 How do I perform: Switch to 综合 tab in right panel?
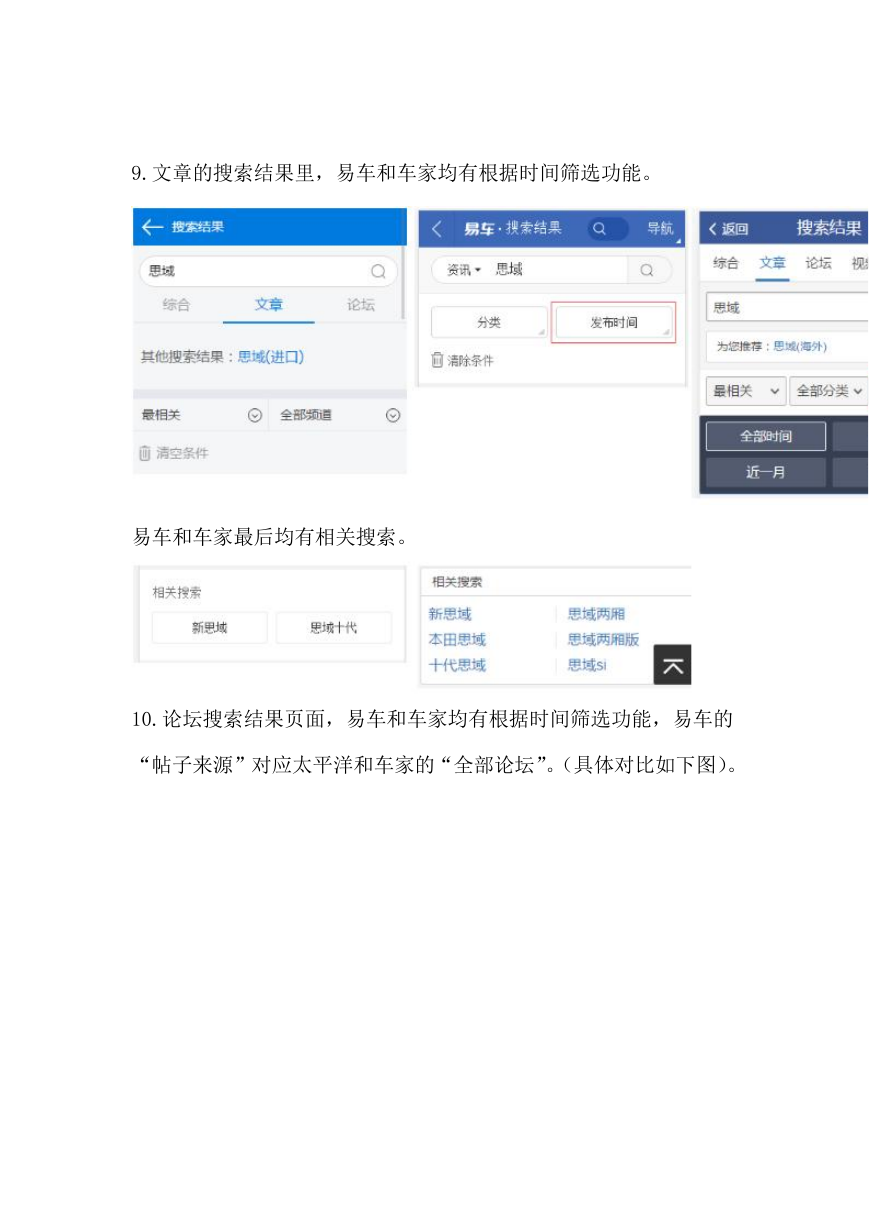tap(726, 263)
